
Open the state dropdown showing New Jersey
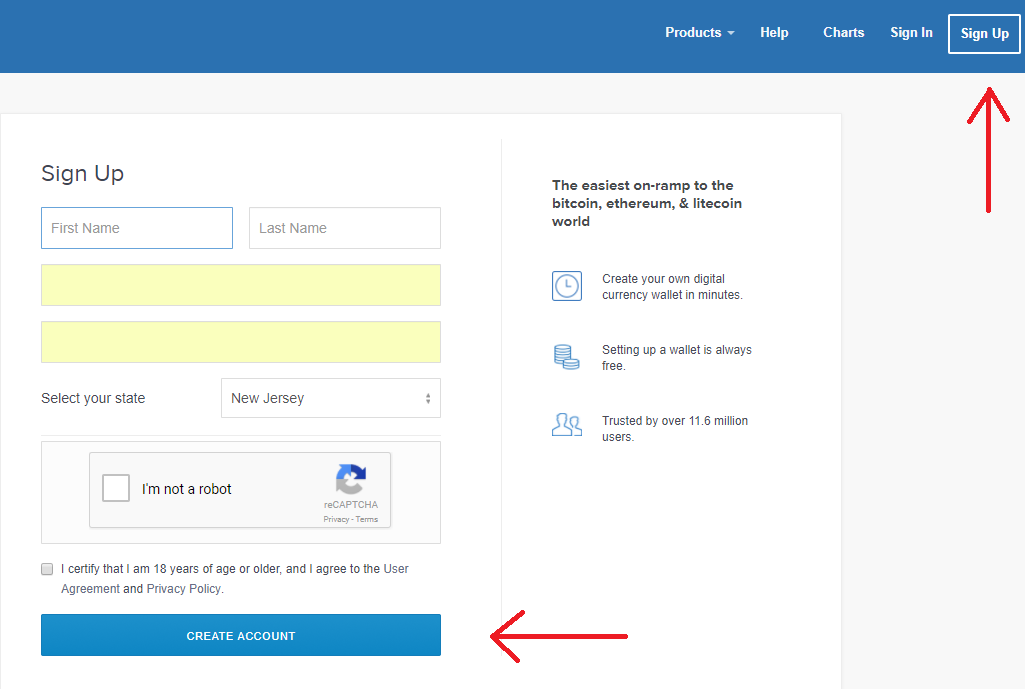tap(331, 398)
